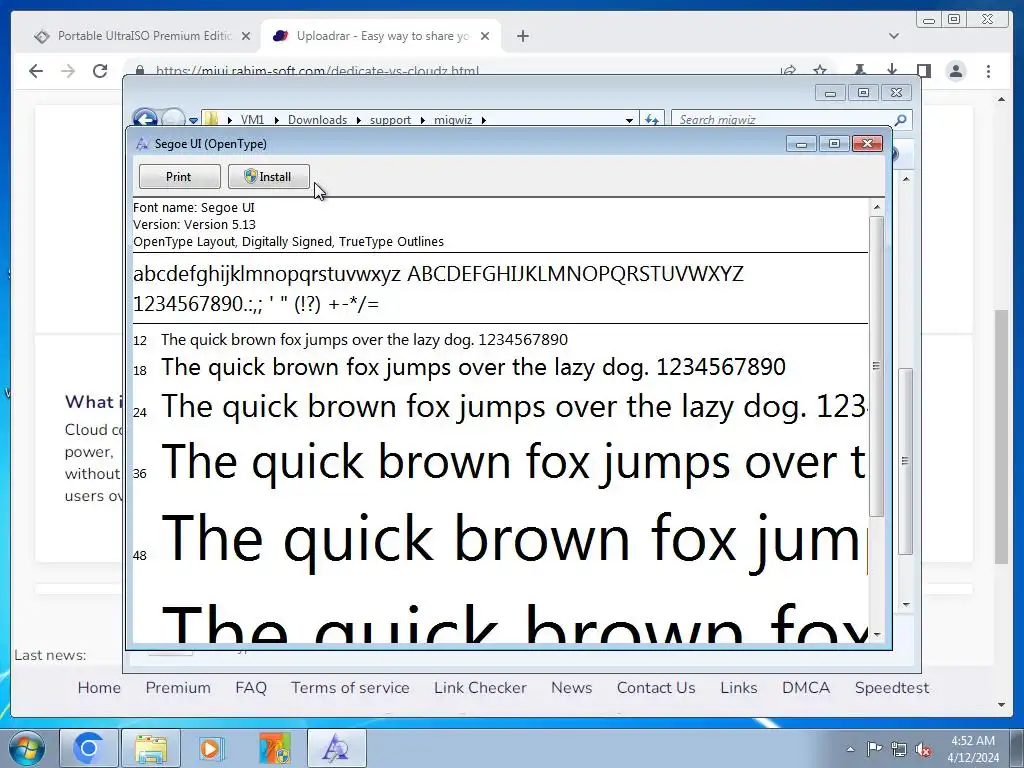Click the Explorer back button
The width and height of the screenshot is (1024, 768).
[145, 120]
